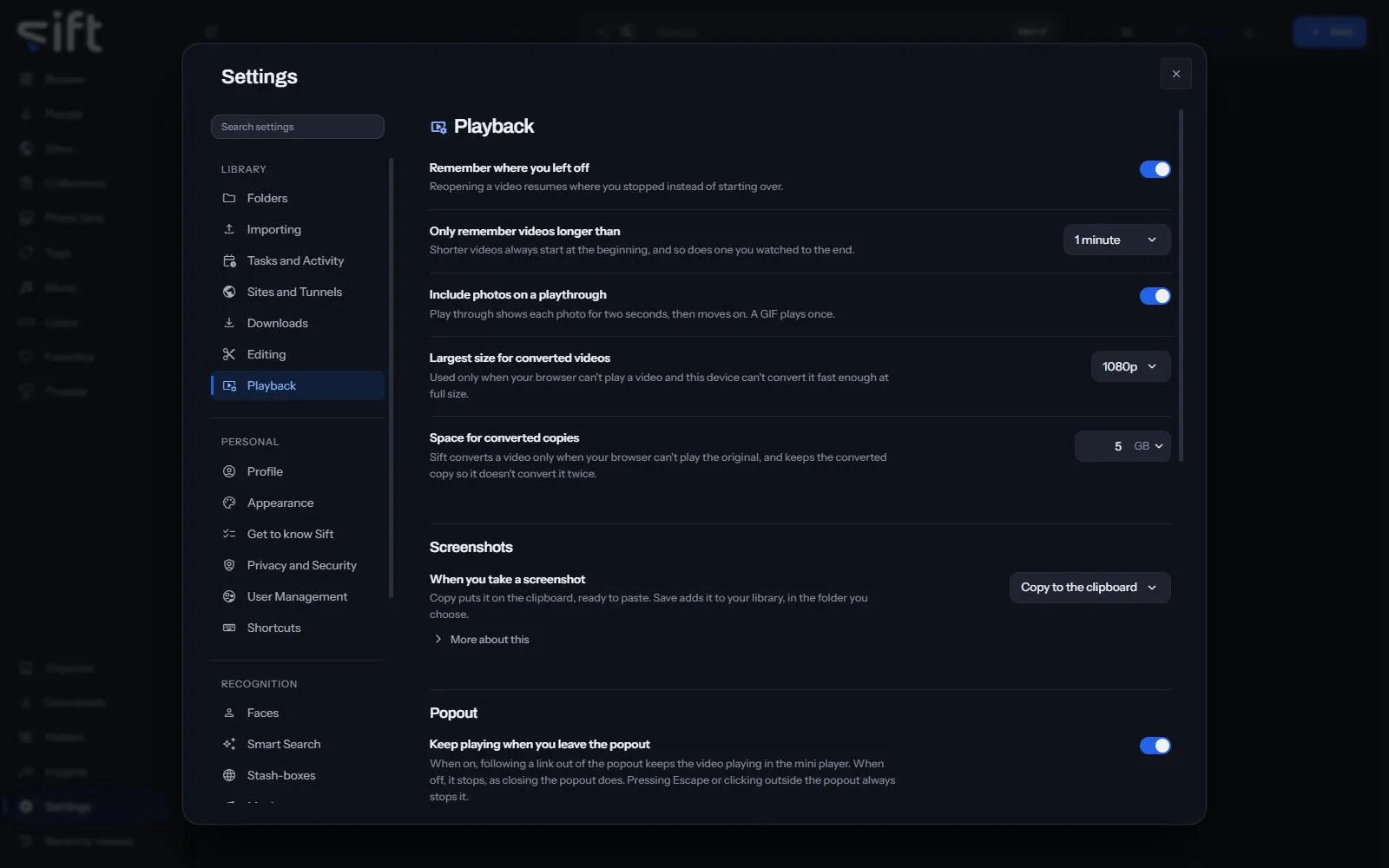Image resolution: width=1389 pixels, height=868 pixels.
Task: Click the Smart Search sparkle icon
Action: [229, 744]
